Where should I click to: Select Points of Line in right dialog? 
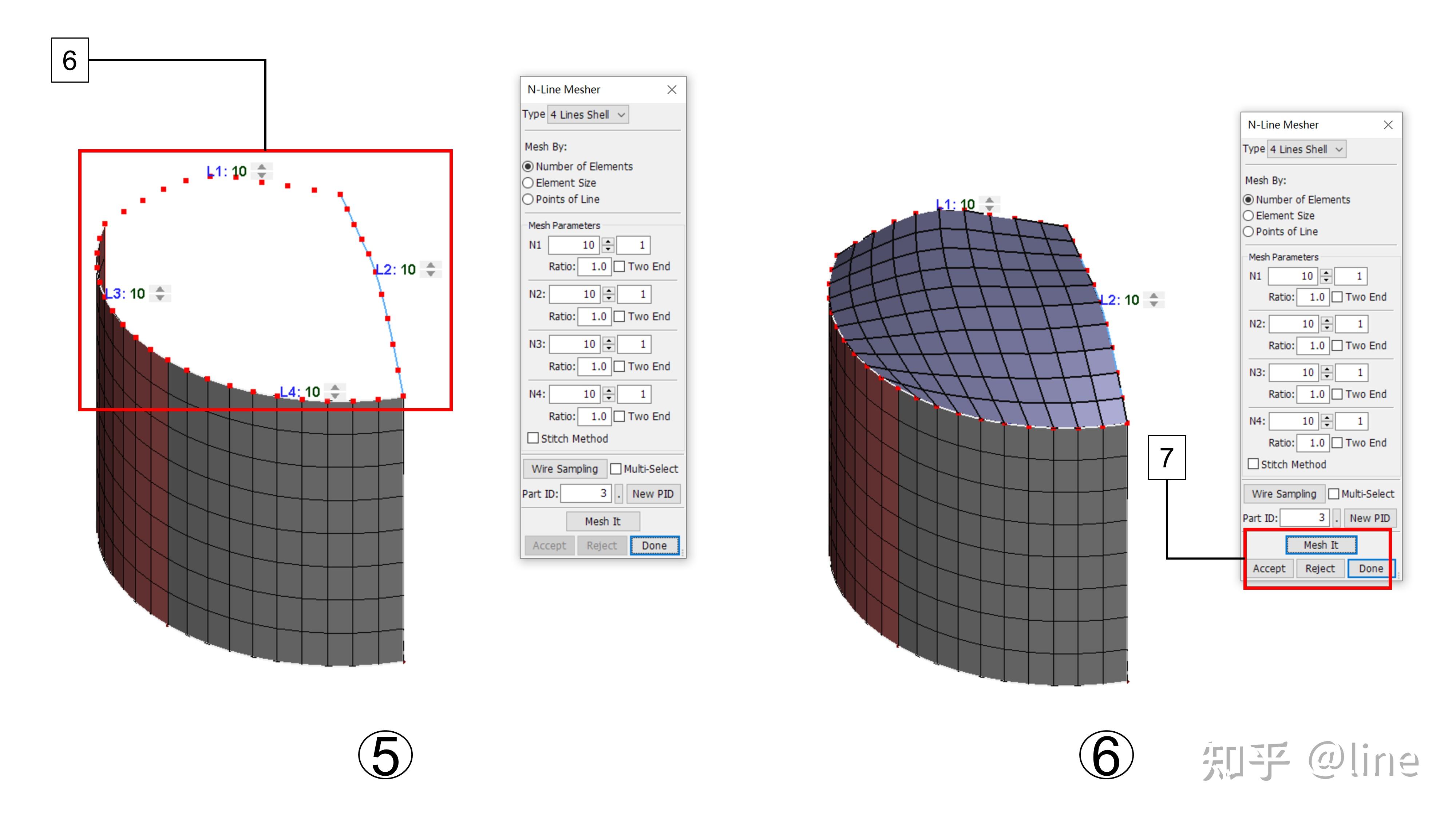pyautogui.click(x=1249, y=231)
